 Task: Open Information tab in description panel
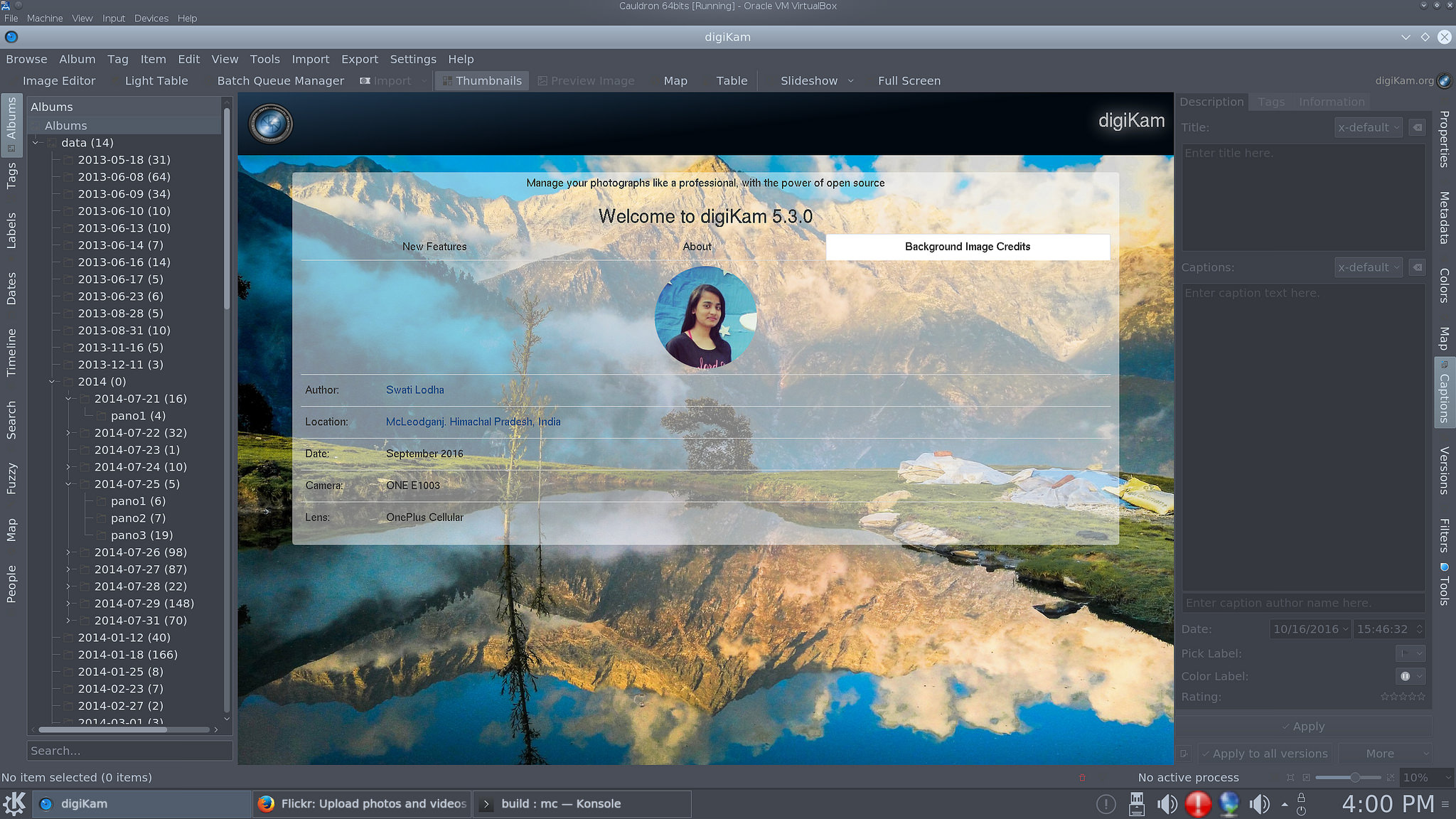[x=1332, y=102]
